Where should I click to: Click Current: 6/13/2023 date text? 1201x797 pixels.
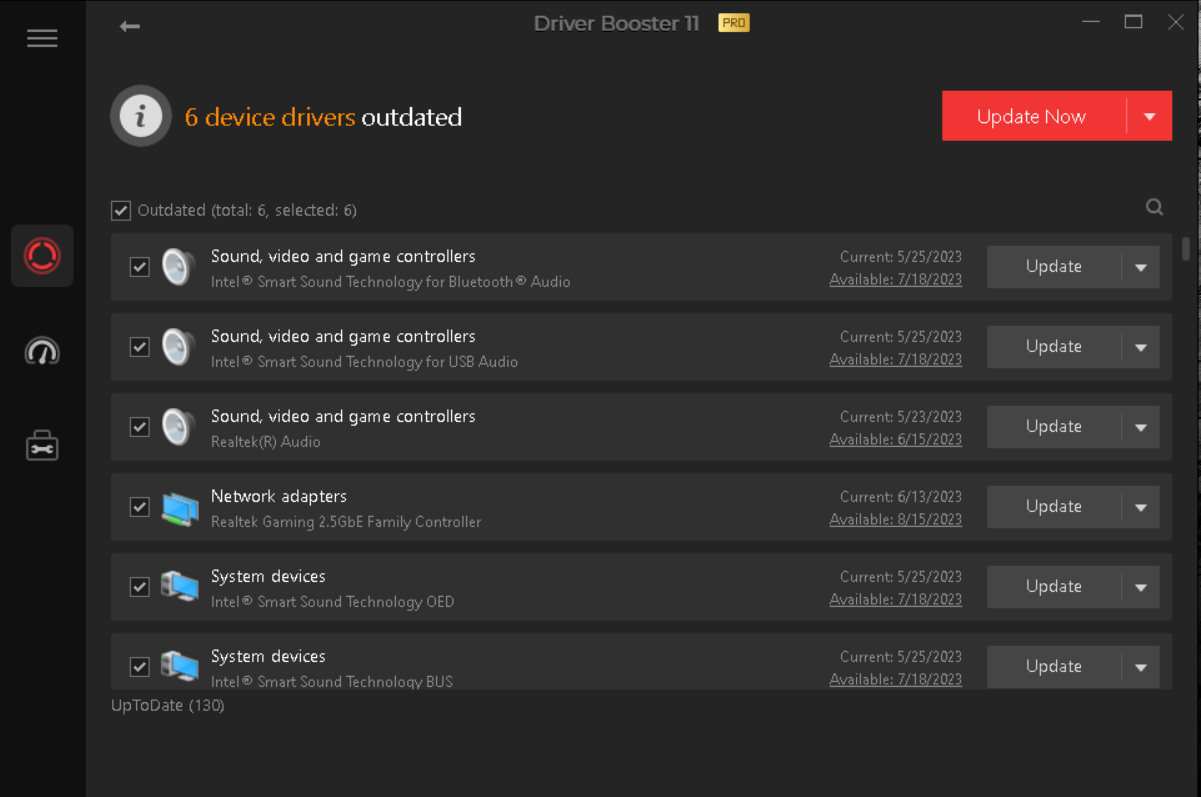(901, 497)
